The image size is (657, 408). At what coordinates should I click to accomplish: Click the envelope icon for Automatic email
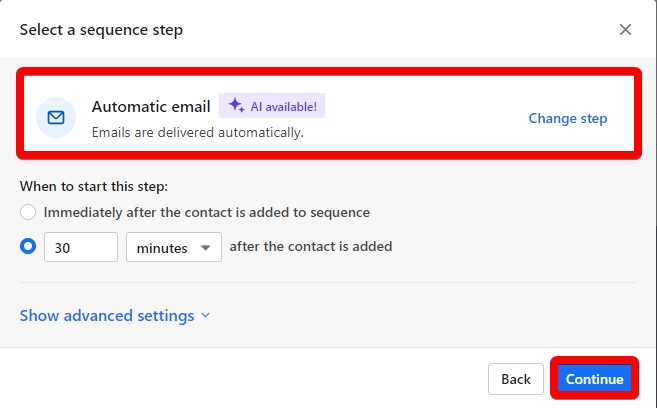[x=56, y=118]
